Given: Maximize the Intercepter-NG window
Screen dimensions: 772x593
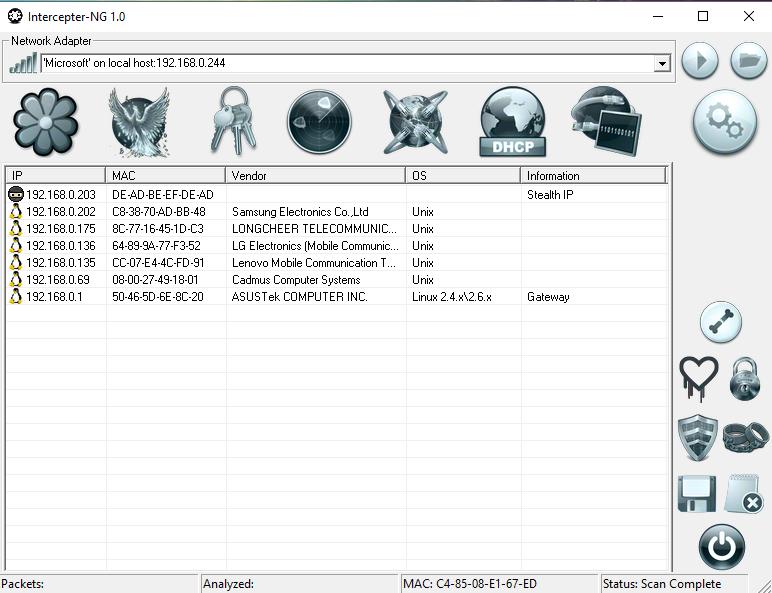Looking at the screenshot, I should coord(703,16).
